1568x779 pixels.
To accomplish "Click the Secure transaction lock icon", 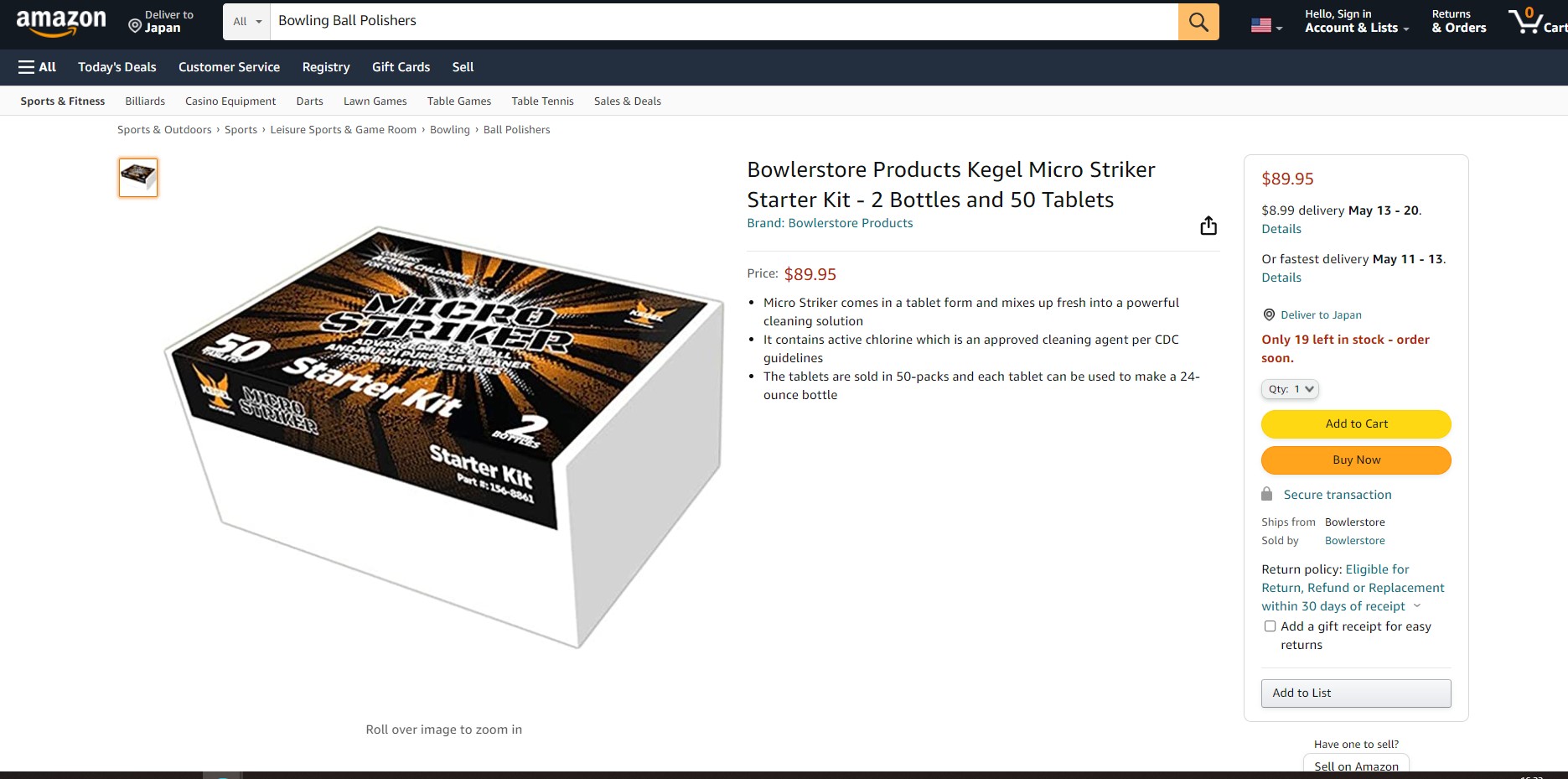I will point(1267,494).
